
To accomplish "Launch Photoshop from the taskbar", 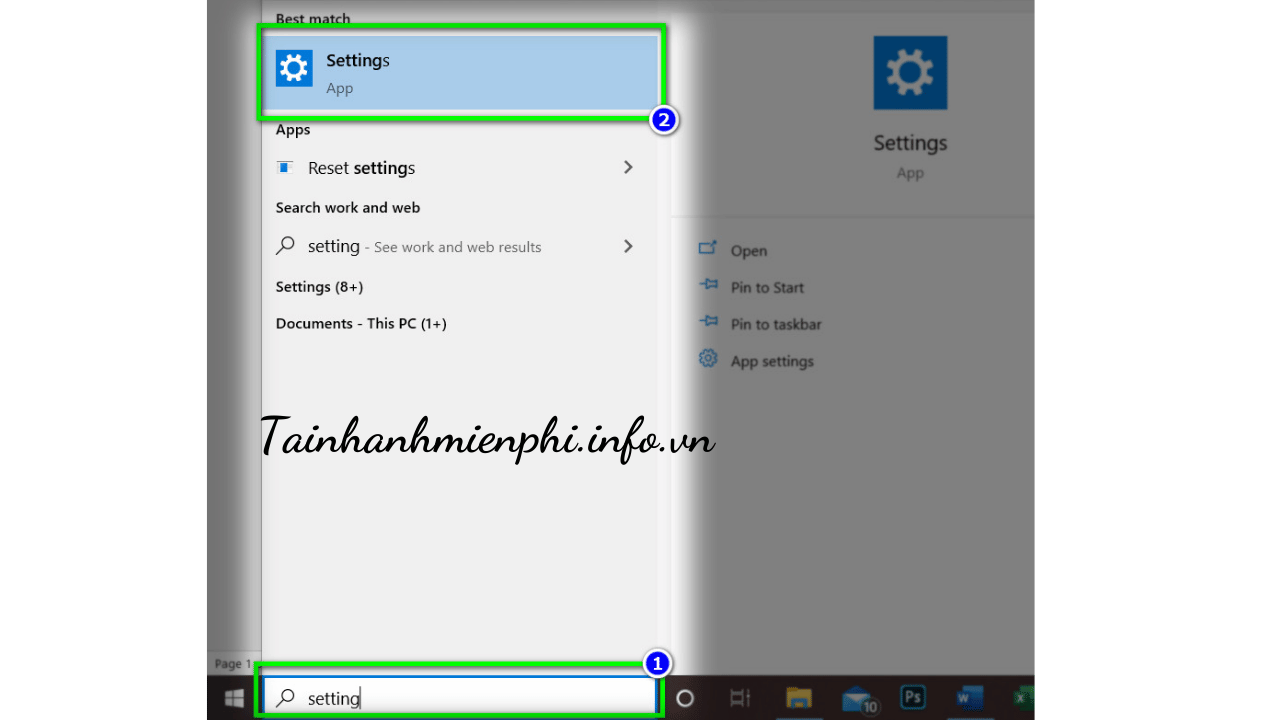I will [913, 698].
